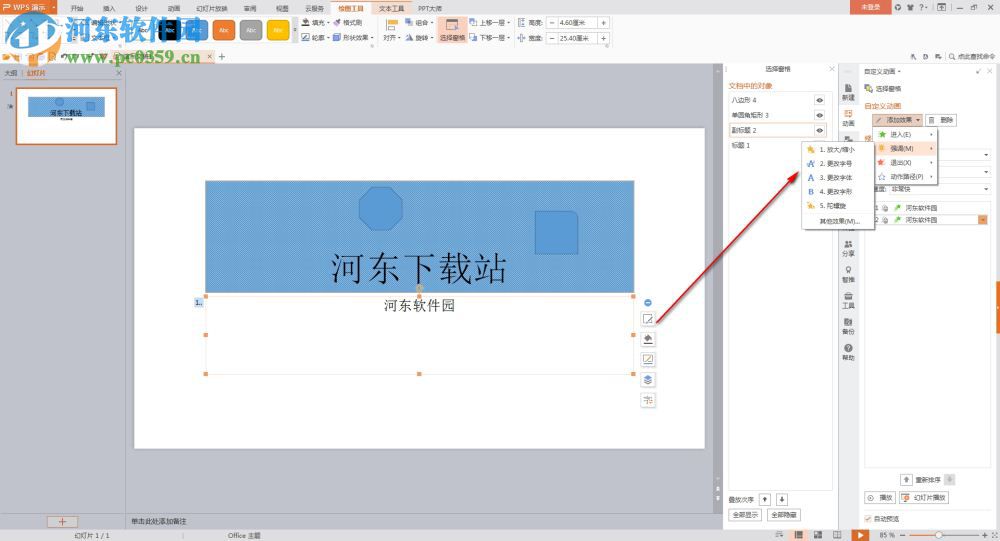Click the 全部显示 button
Screen dimensions: 1000x541
coord(745,515)
